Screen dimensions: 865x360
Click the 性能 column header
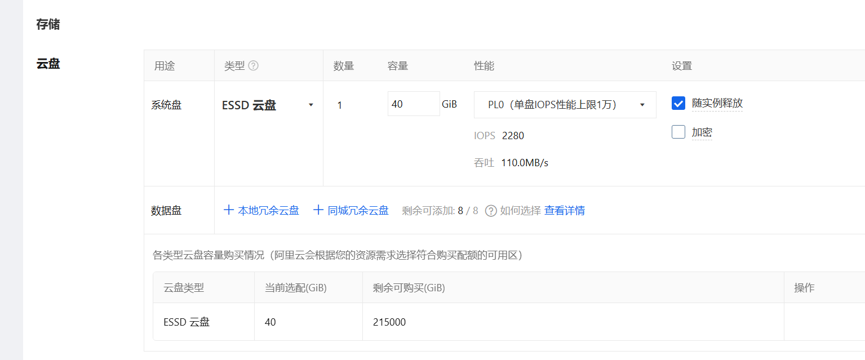[484, 66]
